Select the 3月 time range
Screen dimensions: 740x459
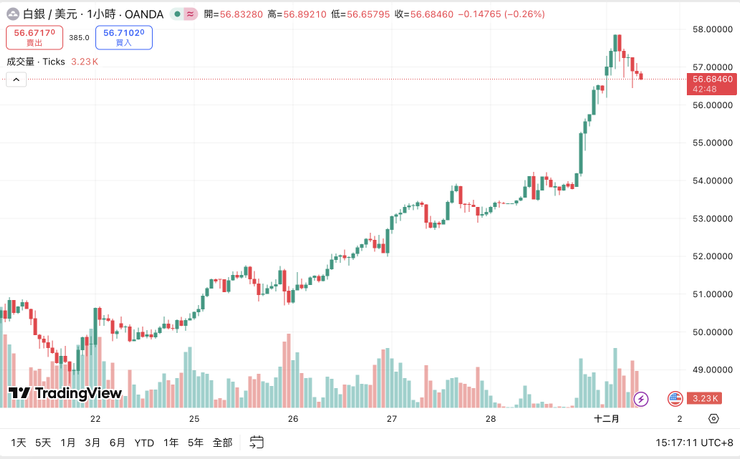pyautogui.click(x=92, y=442)
